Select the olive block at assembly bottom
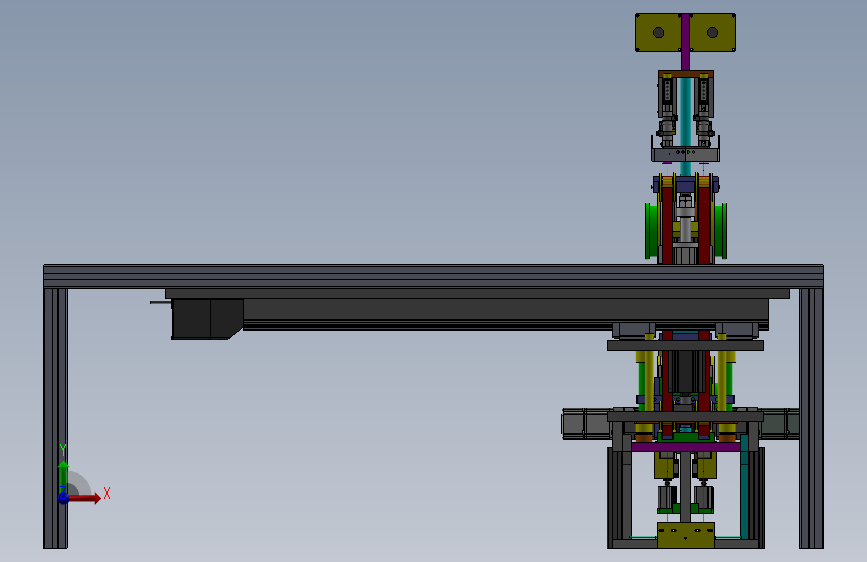867x562 pixels. tap(686, 535)
